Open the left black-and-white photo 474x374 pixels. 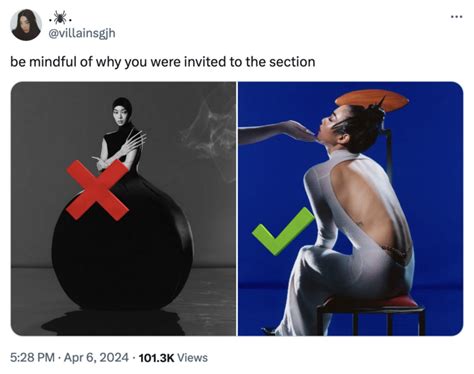pyautogui.click(x=123, y=209)
